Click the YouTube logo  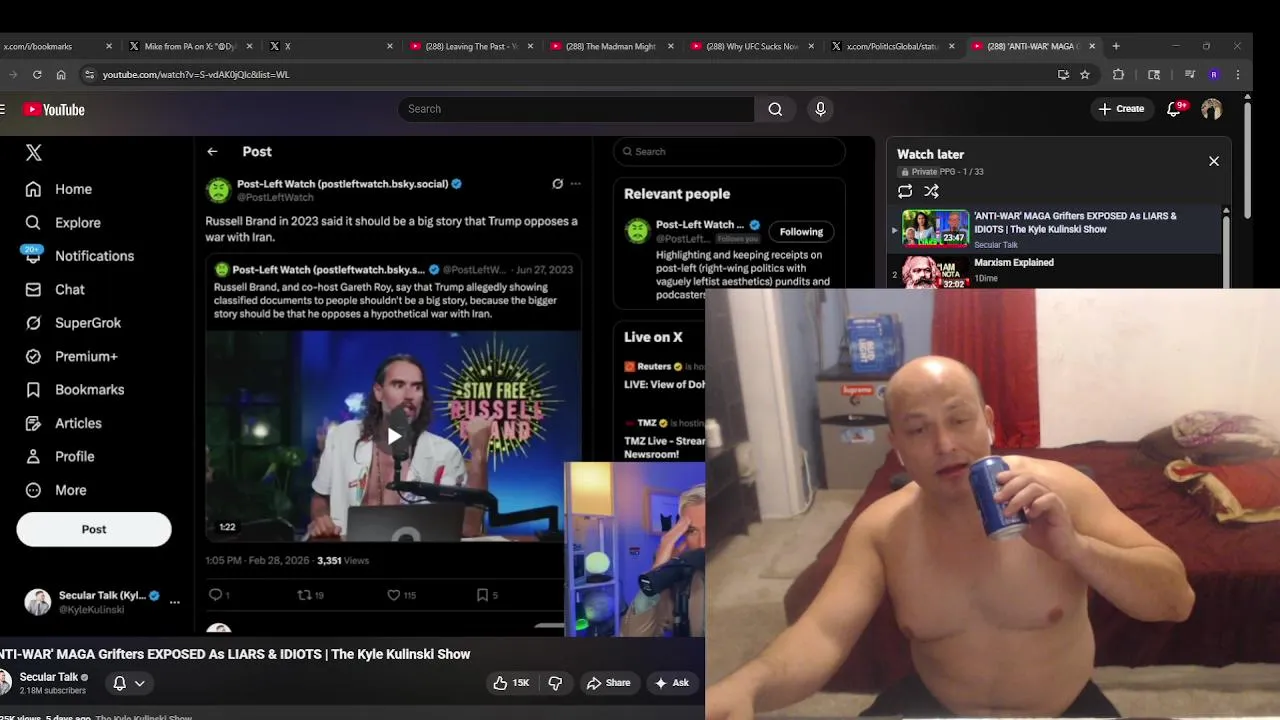(x=54, y=110)
